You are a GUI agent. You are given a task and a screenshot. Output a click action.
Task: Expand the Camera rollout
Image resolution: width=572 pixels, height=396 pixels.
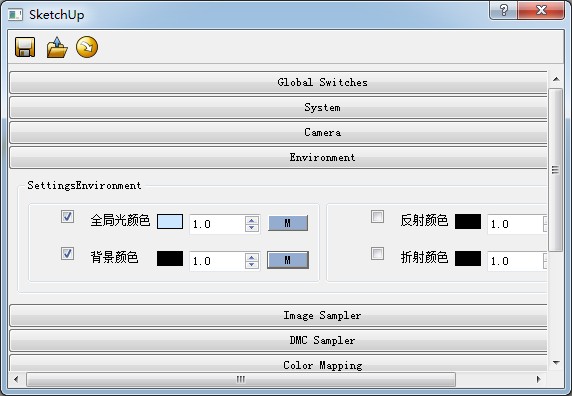(x=278, y=132)
